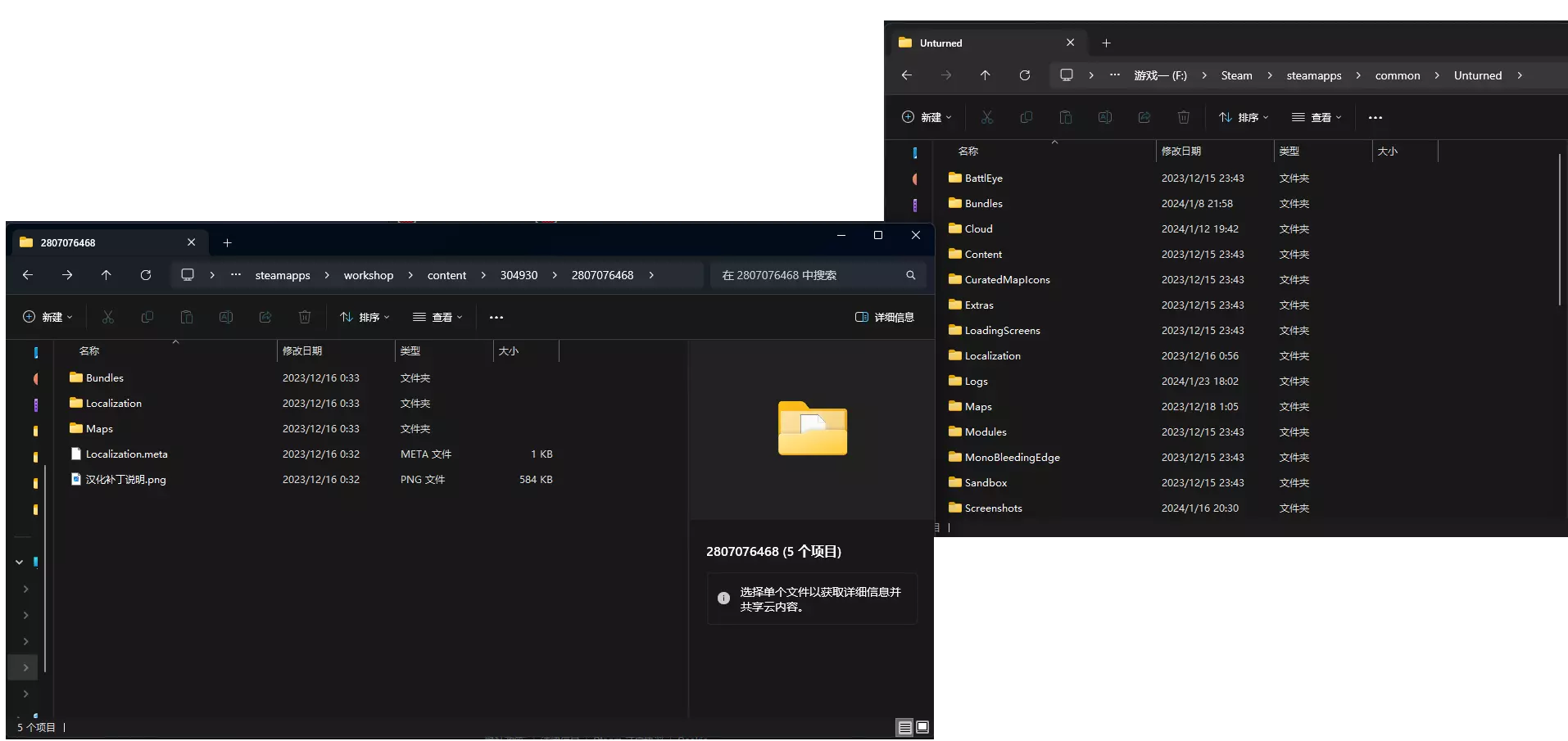Expand the 新建 new menu in 2807076468 window
Image resolution: width=1568 pixels, height=741 pixels.
[x=48, y=317]
